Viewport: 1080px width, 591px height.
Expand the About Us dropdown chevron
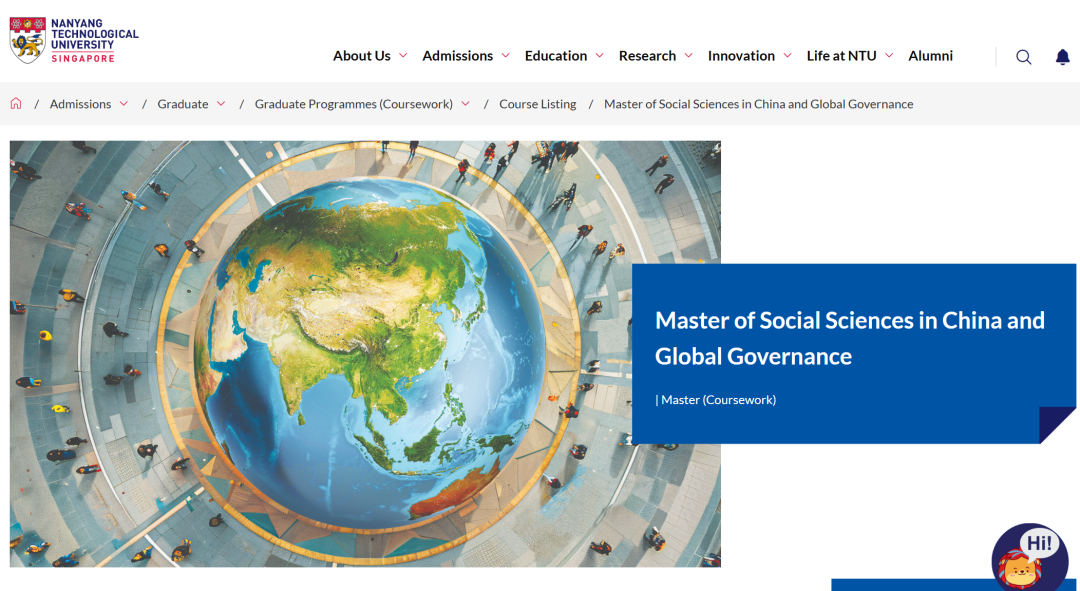point(403,56)
